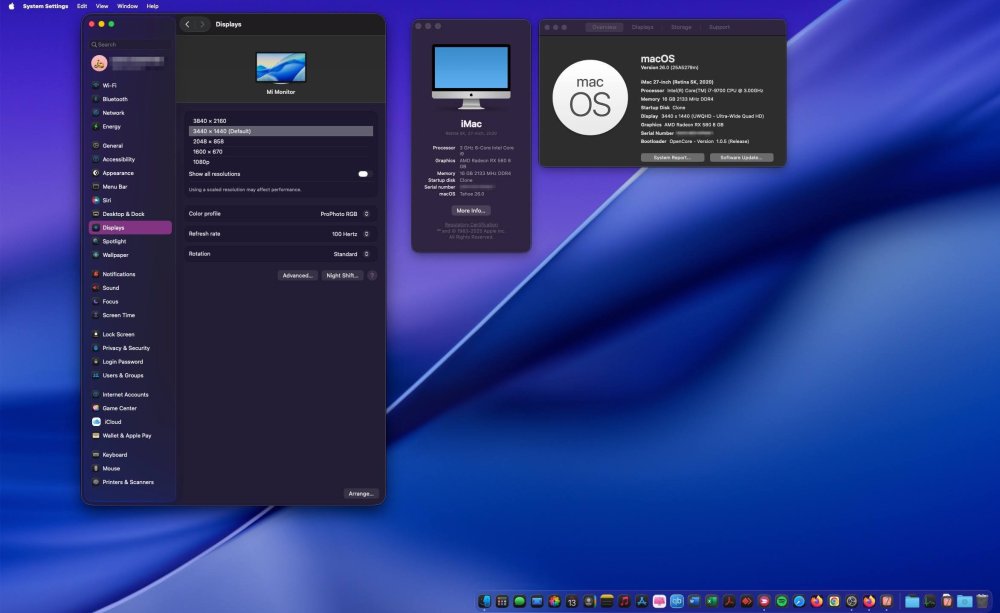
Task: Open Google Chrome from the Dock
Action: 834,601
